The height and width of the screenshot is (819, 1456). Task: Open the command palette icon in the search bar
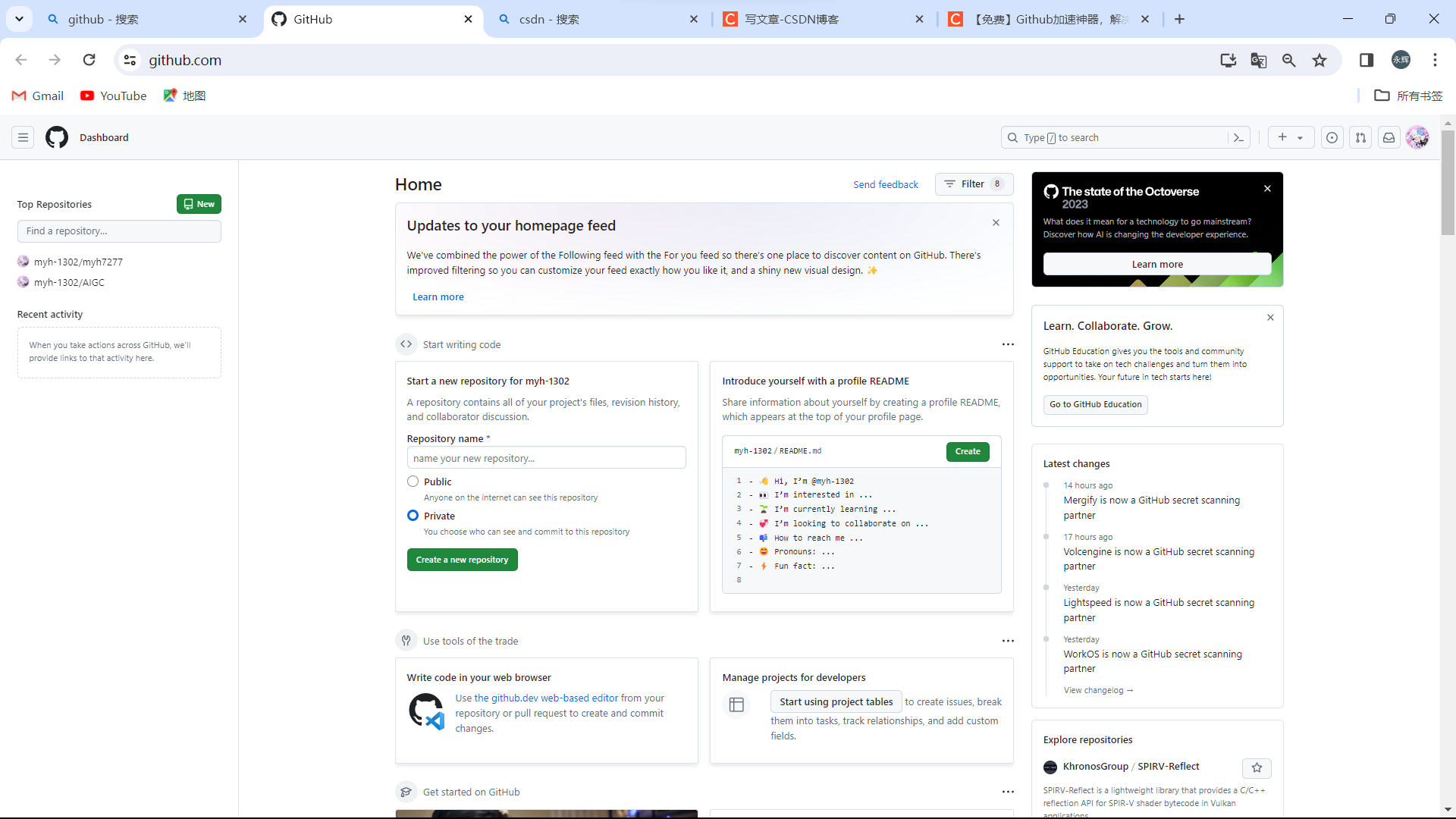tap(1238, 137)
